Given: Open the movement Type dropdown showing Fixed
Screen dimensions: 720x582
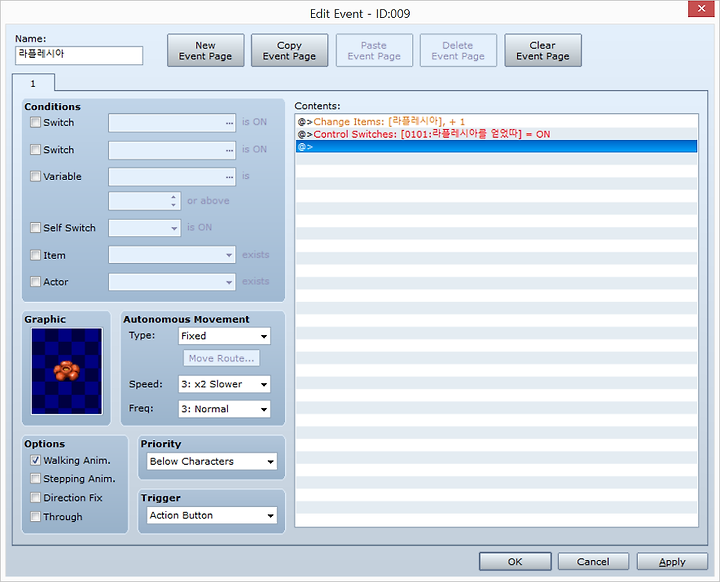Looking at the screenshot, I should pos(224,336).
